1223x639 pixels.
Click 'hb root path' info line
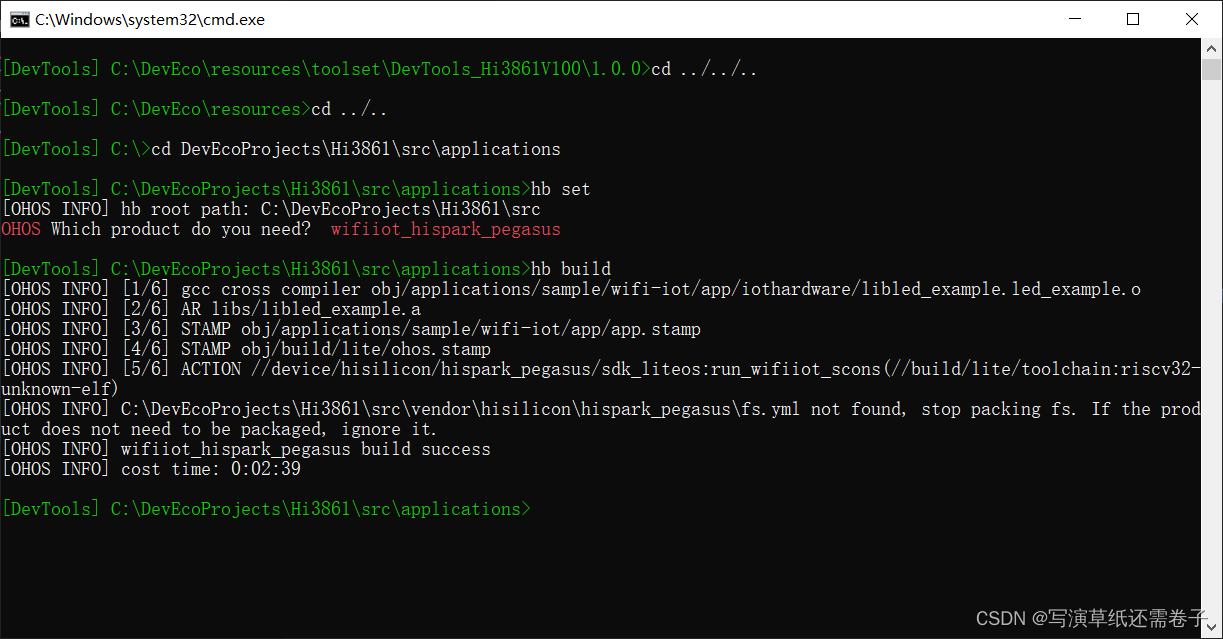pos(271,209)
